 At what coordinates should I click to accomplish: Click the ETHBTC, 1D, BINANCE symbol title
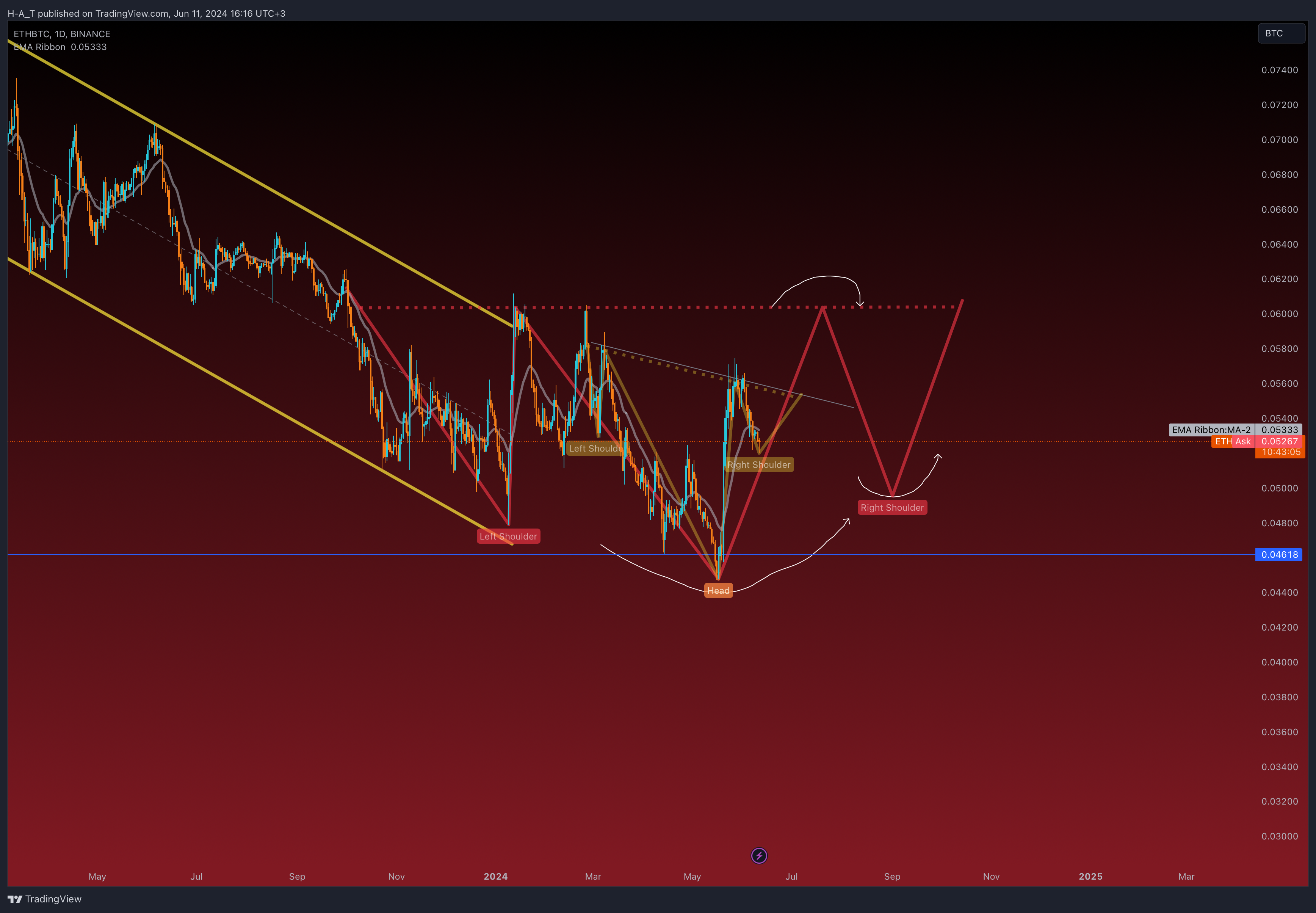point(62,34)
